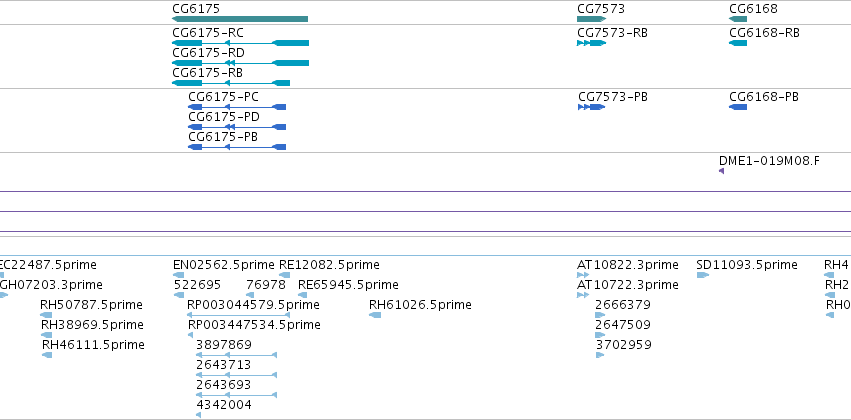
Task: Select the CG6175-PC protein glyph
Action: click(237, 107)
